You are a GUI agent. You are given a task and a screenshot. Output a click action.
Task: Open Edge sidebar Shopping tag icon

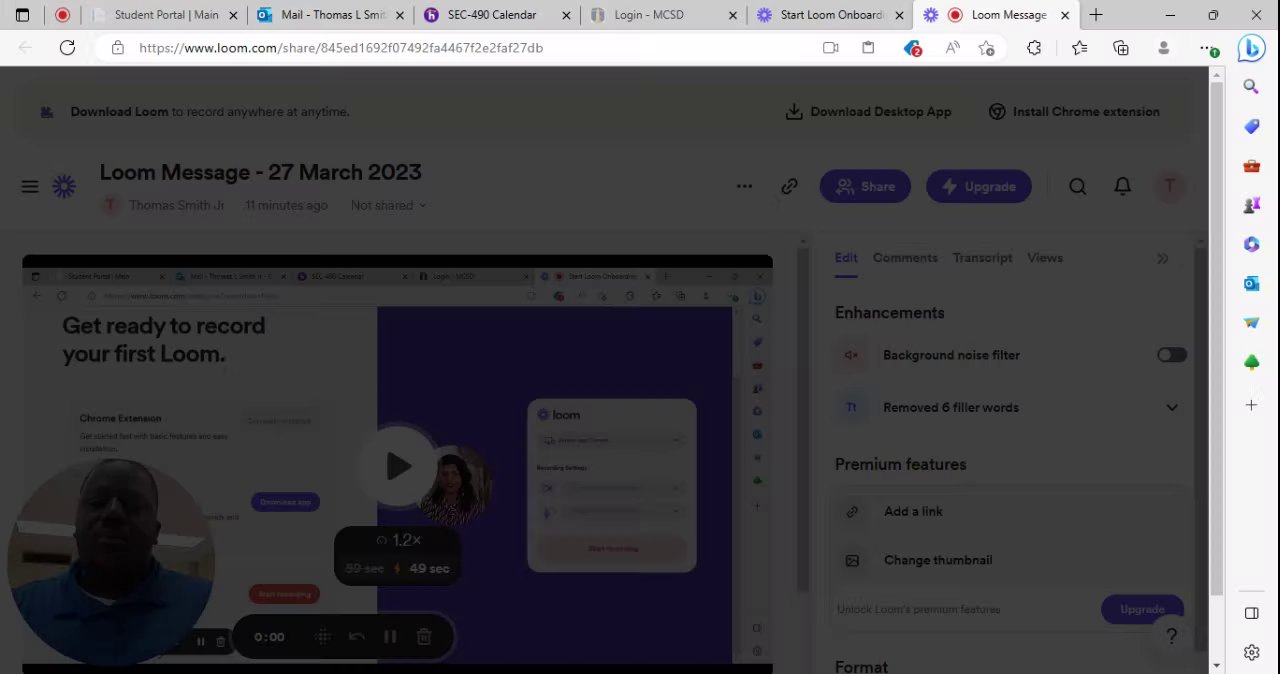pyautogui.click(x=1251, y=126)
